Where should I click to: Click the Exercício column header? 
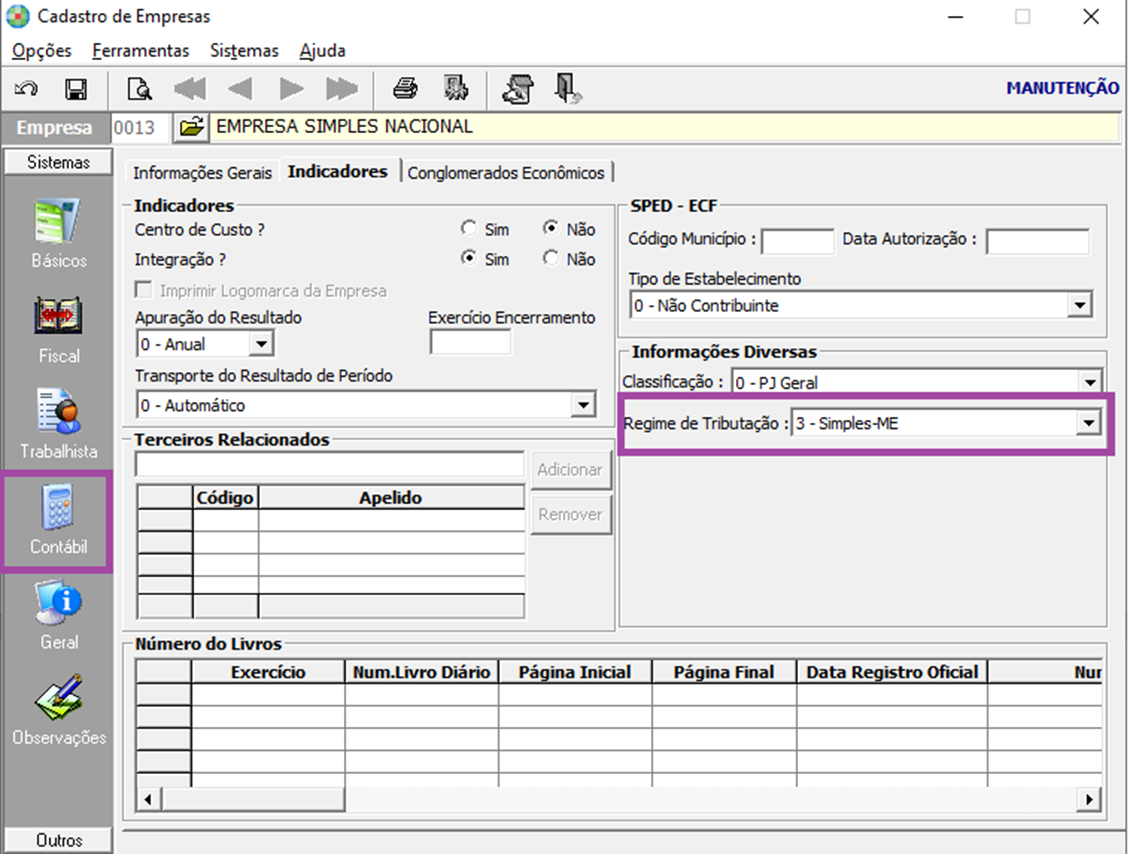pyautogui.click(x=268, y=672)
